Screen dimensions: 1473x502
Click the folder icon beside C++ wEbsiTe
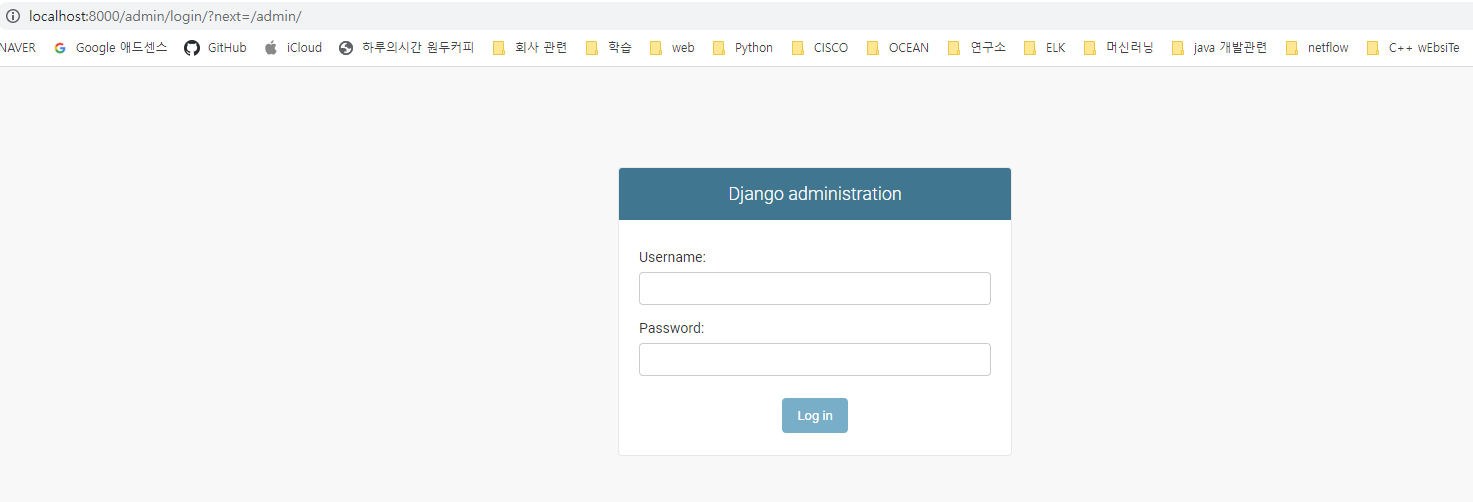coord(1373,48)
